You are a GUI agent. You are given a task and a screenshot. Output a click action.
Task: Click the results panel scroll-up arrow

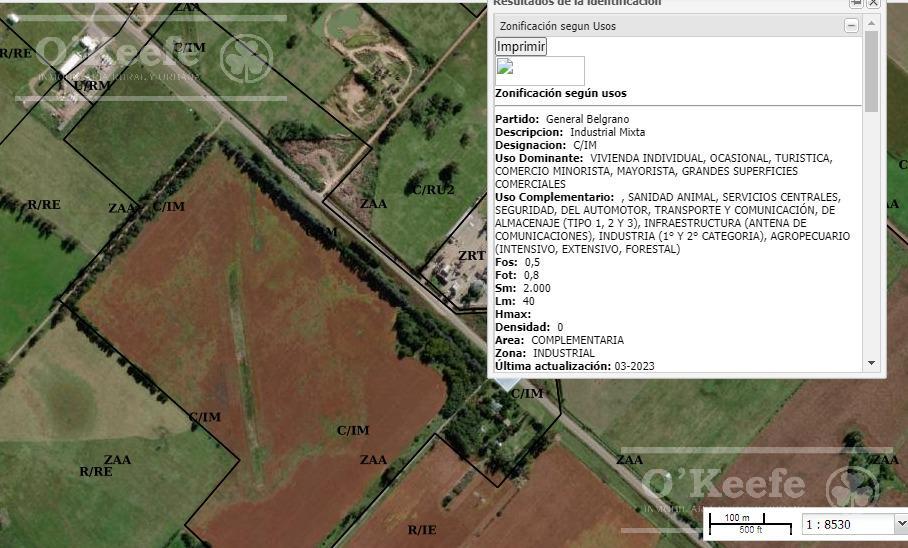coord(871,23)
